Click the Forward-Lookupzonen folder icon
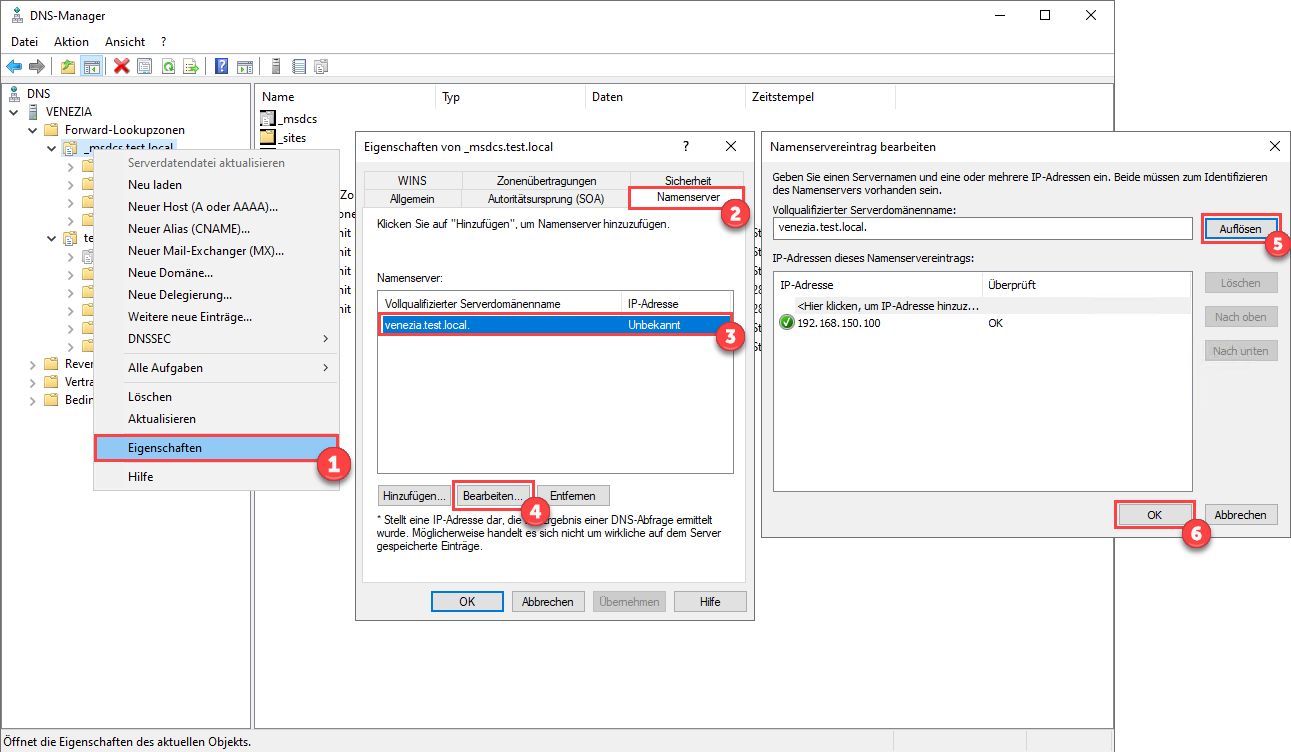1291x752 pixels. pos(51,130)
